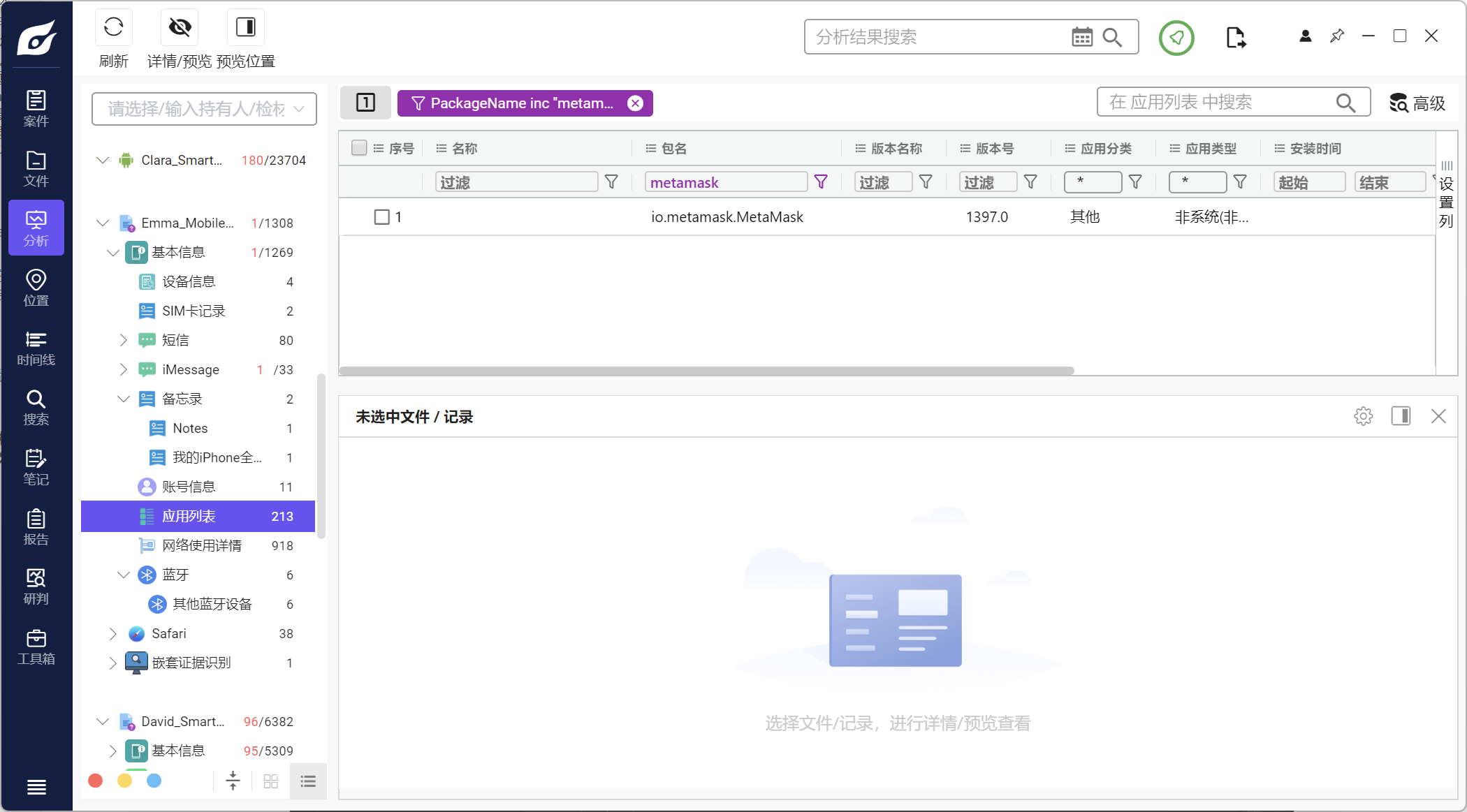Viewport: 1467px width, 812px height.
Task: Click magnifier in 应用列表 search box
Action: click(x=1345, y=103)
